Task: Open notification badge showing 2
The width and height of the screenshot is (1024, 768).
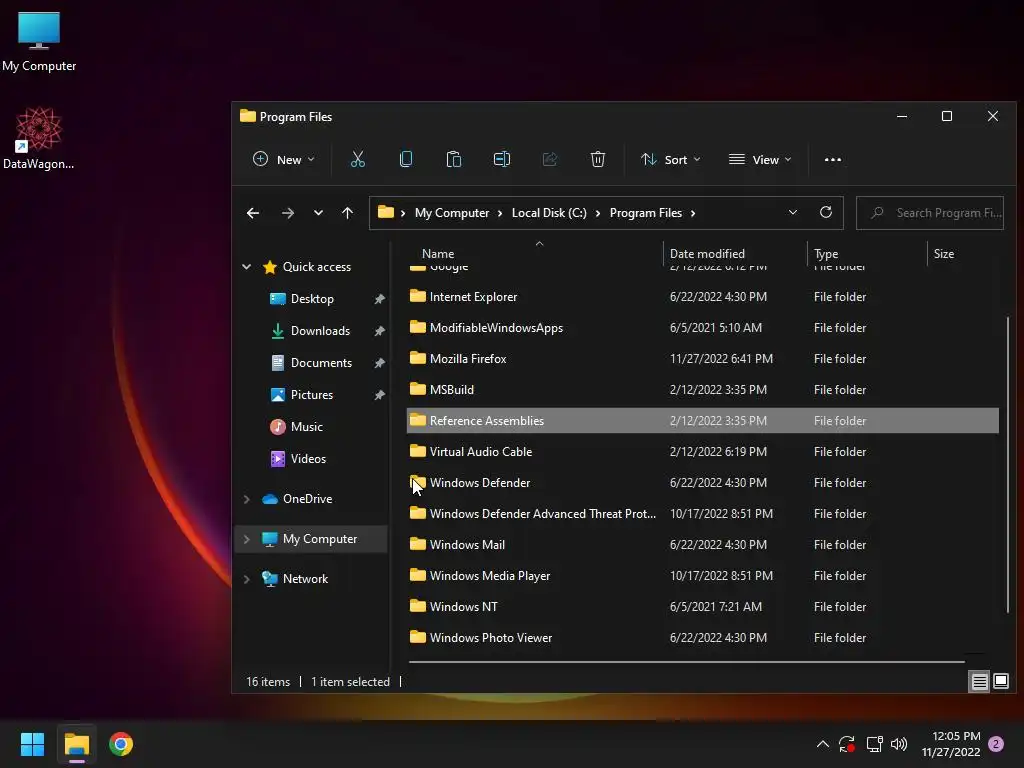Action: point(996,744)
